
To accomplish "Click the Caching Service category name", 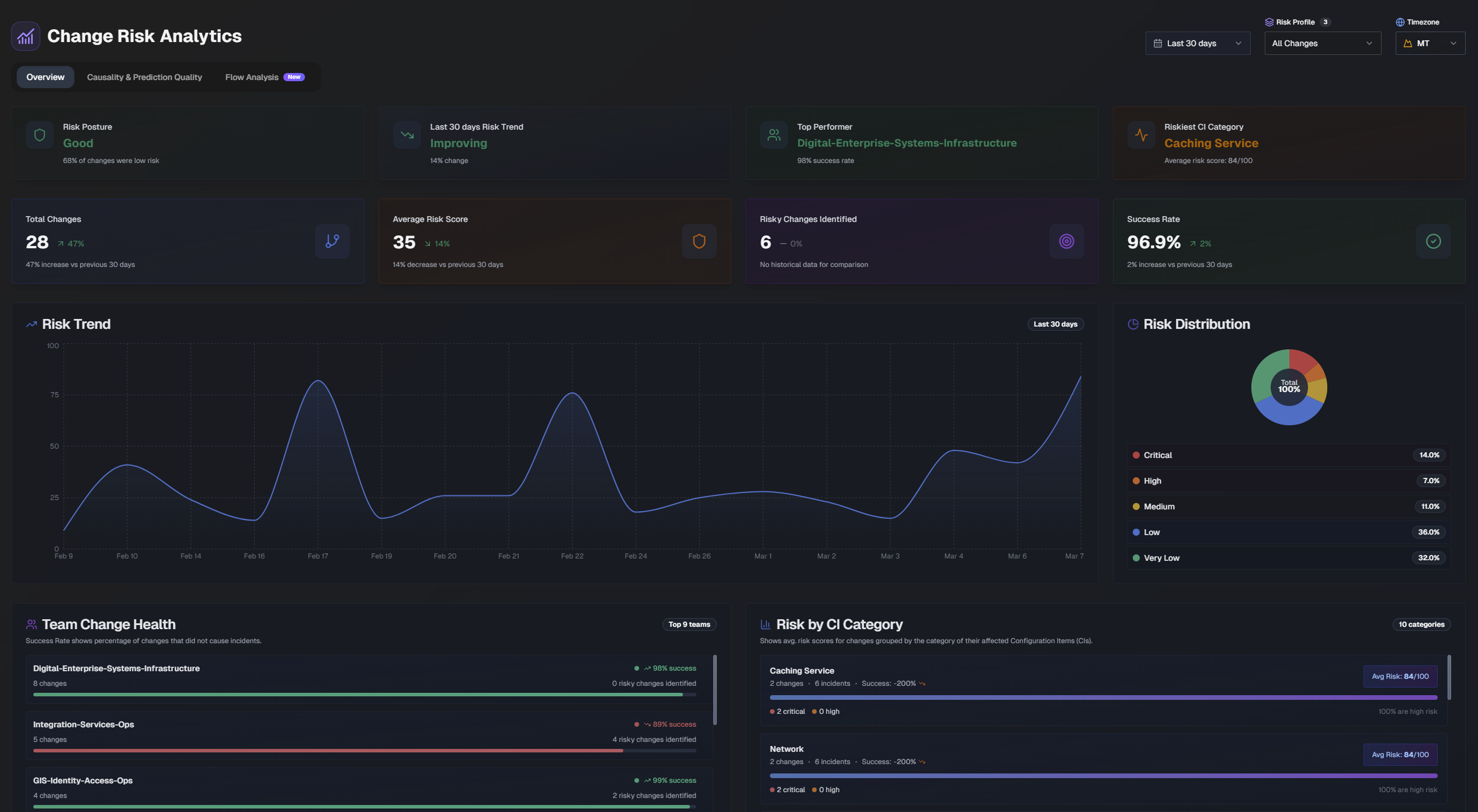I will (x=802, y=671).
